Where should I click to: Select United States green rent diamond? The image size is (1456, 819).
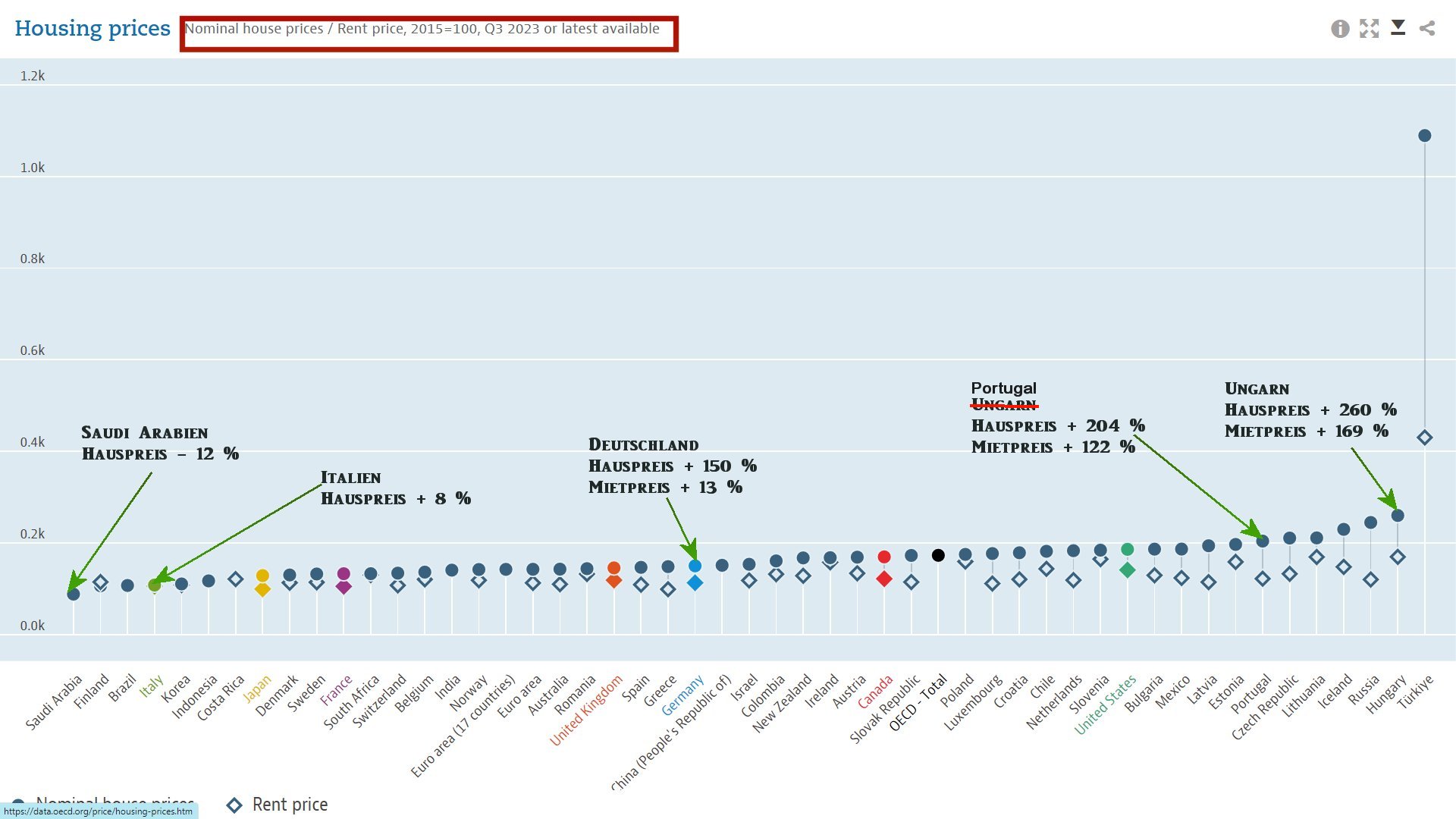(x=1127, y=570)
